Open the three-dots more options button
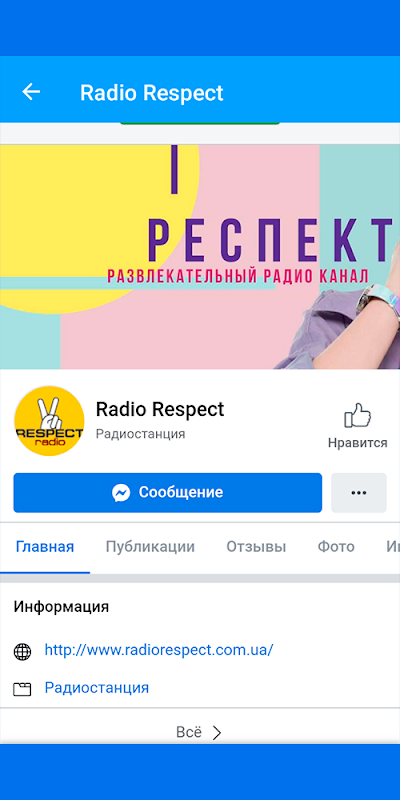Screen dimensions: 400x800 pos(359,492)
